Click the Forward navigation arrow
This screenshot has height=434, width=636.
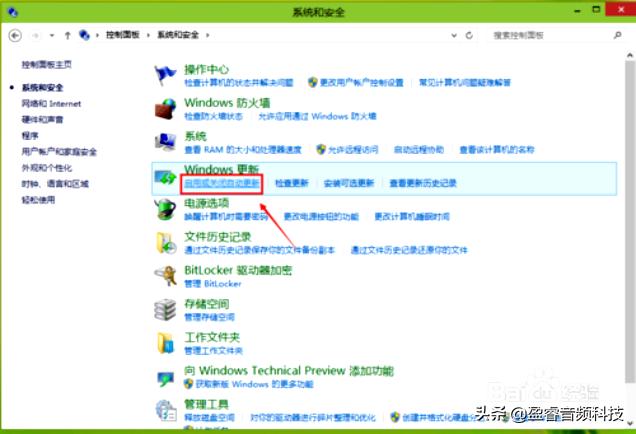pos(36,36)
